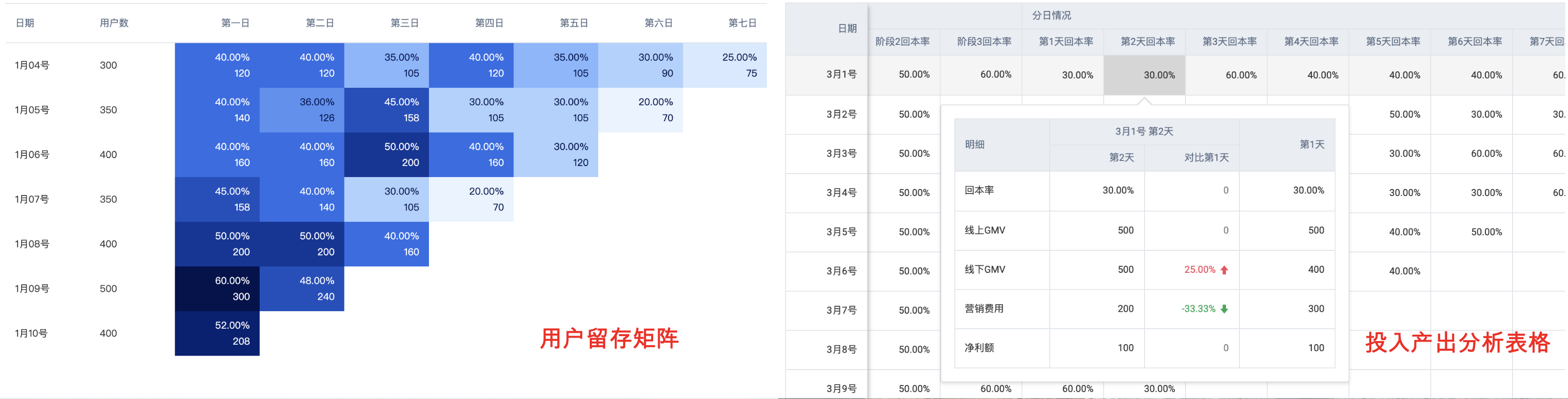Click the 对比第1天 column header in popup

pyautogui.click(x=1206, y=158)
